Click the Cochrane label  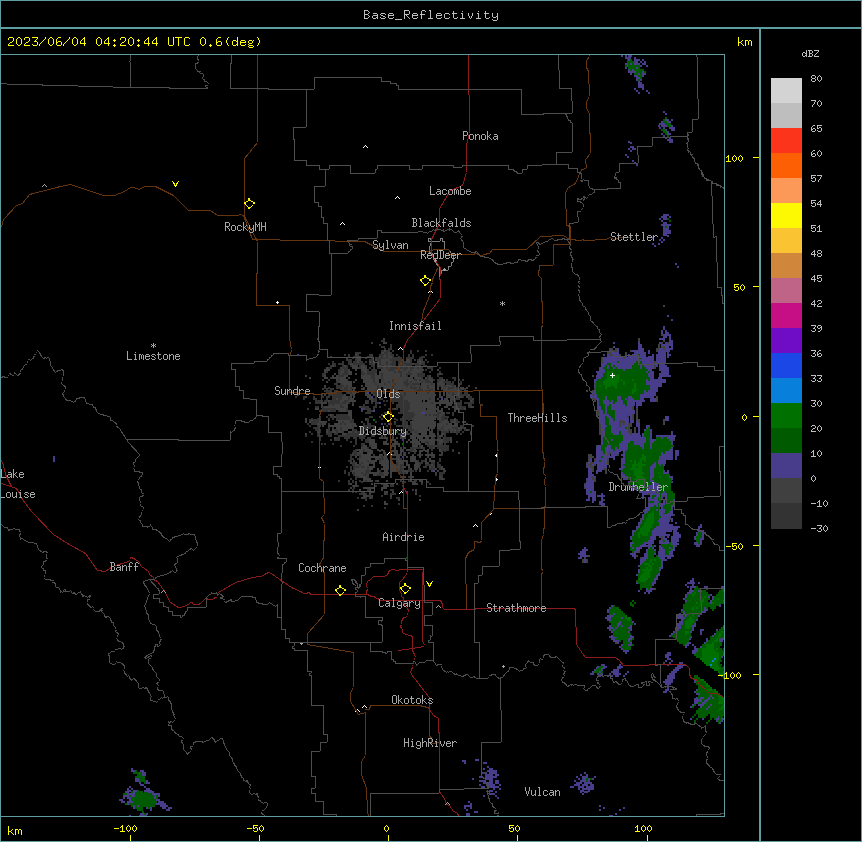pyautogui.click(x=322, y=568)
